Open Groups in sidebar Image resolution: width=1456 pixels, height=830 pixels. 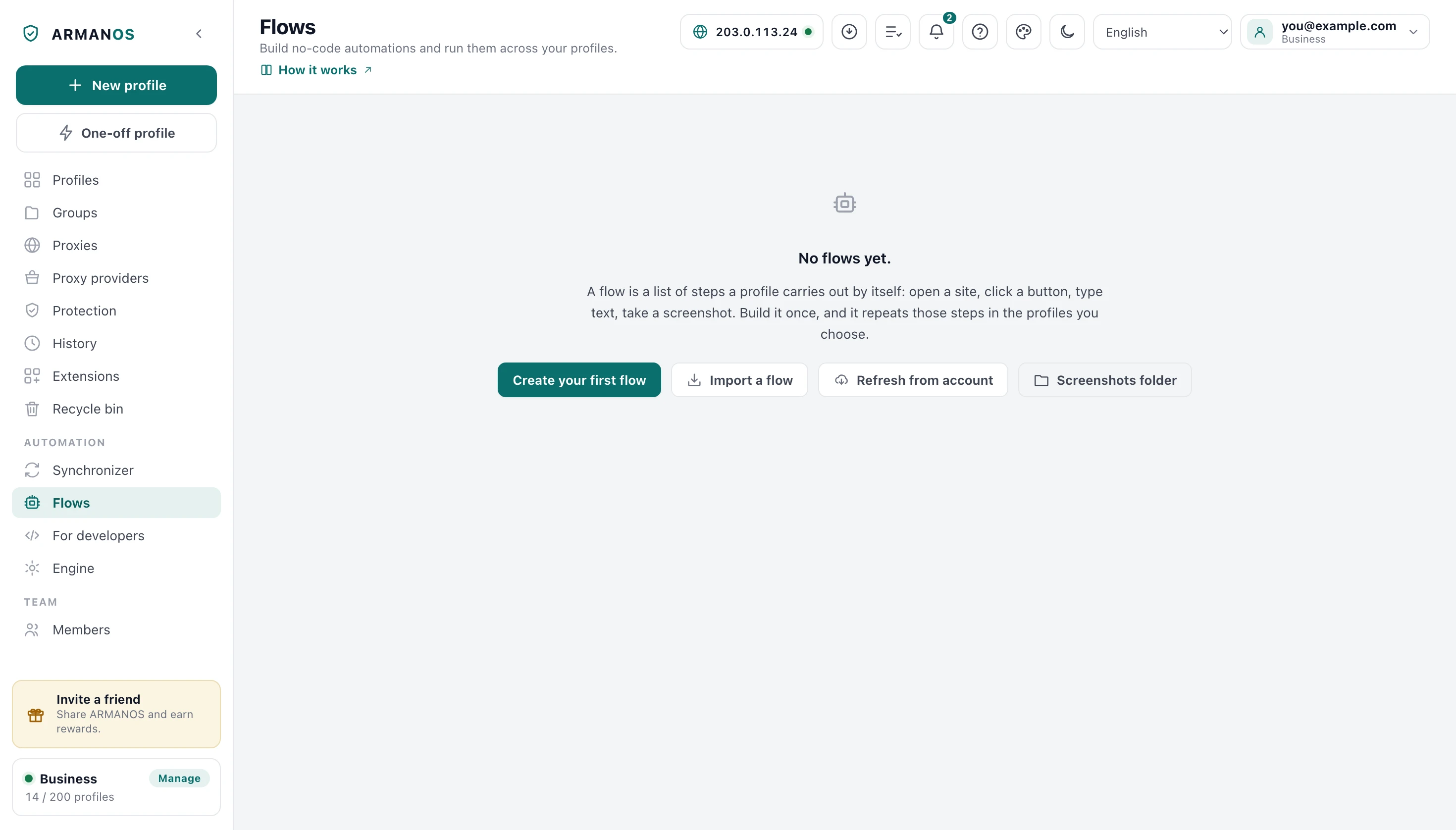(x=116, y=212)
